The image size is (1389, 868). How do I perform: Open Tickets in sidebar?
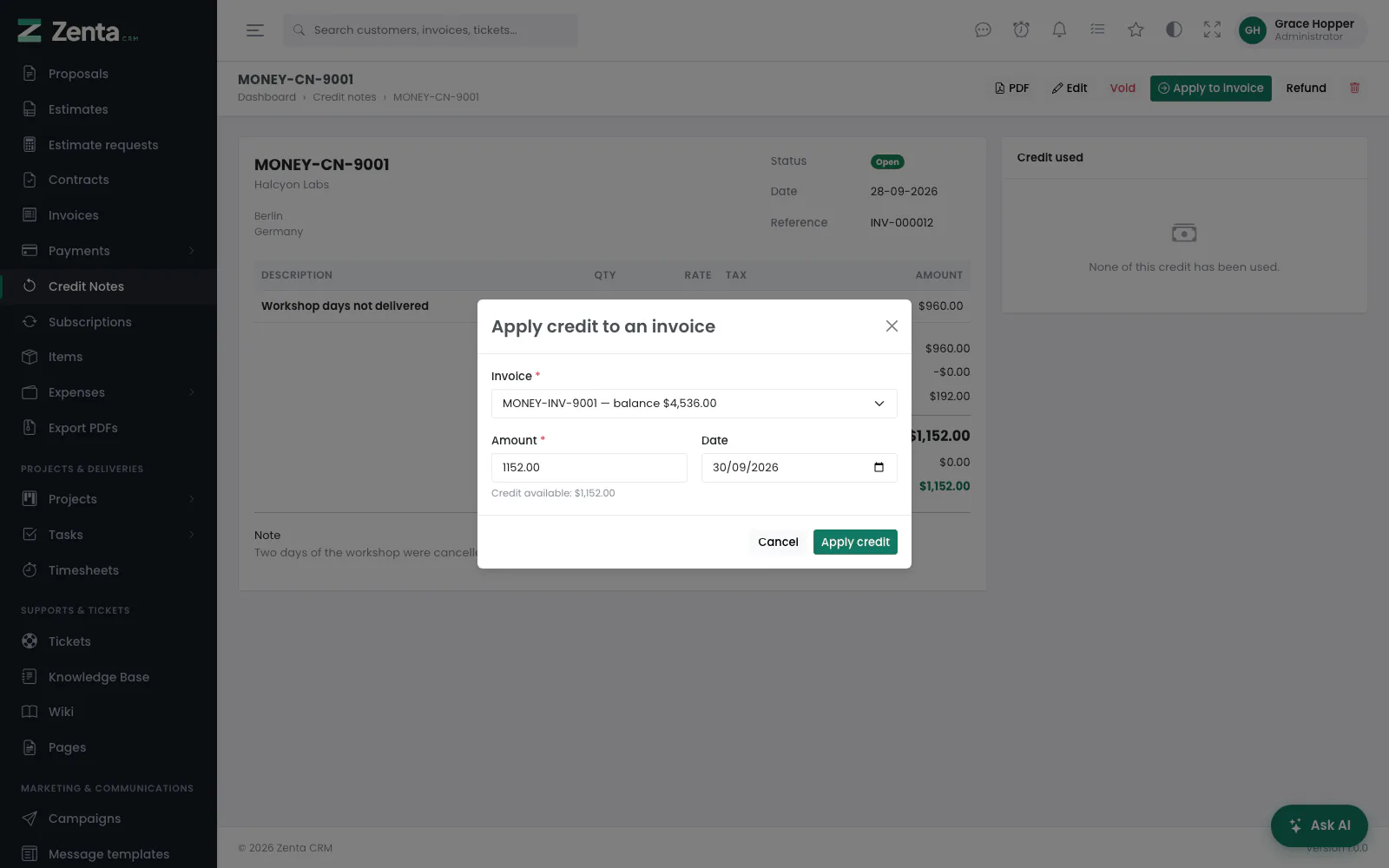[109, 641]
